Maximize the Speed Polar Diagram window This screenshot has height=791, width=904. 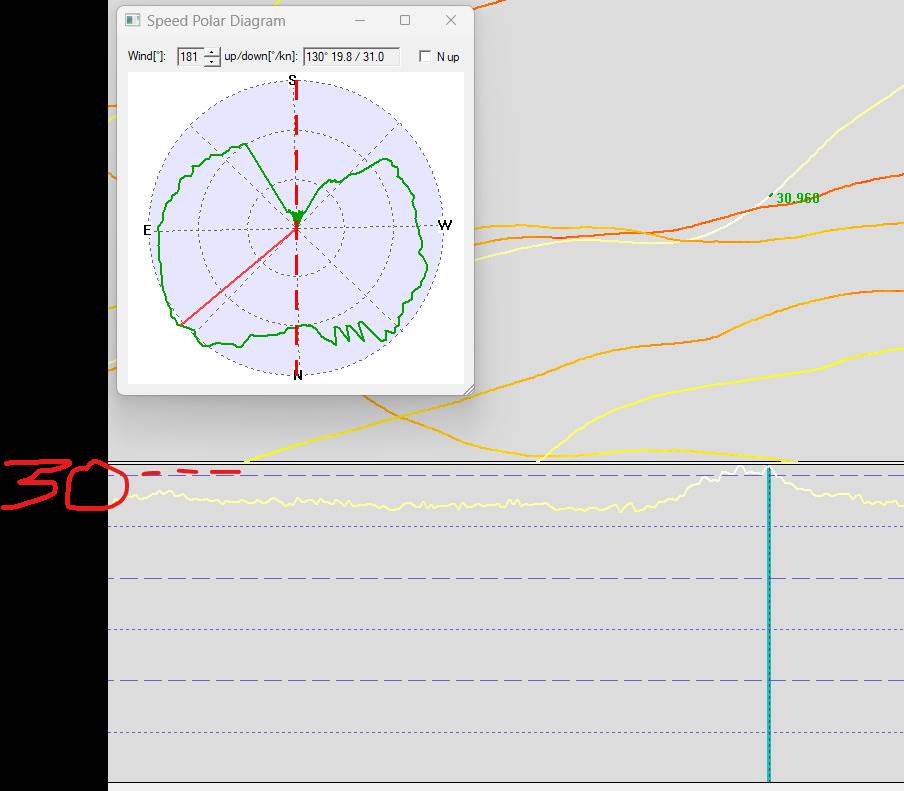click(x=405, y=20)
